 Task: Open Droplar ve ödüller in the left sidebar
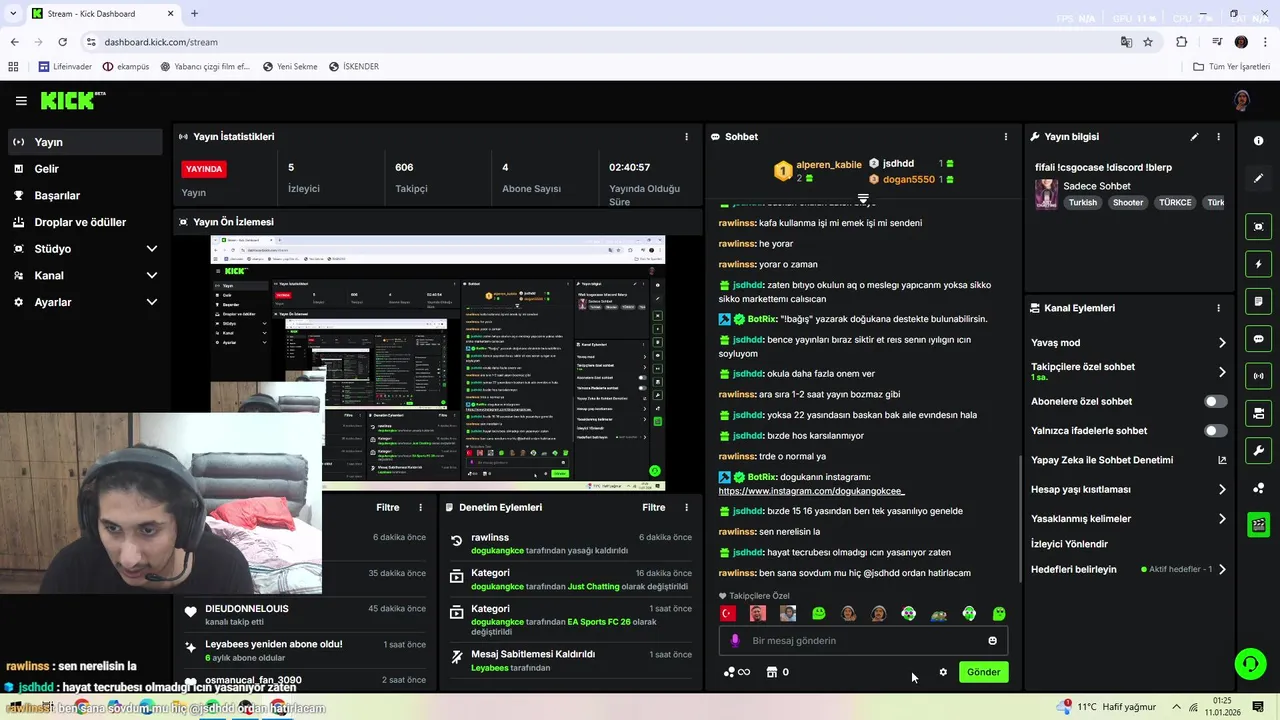tap(85, 222)
